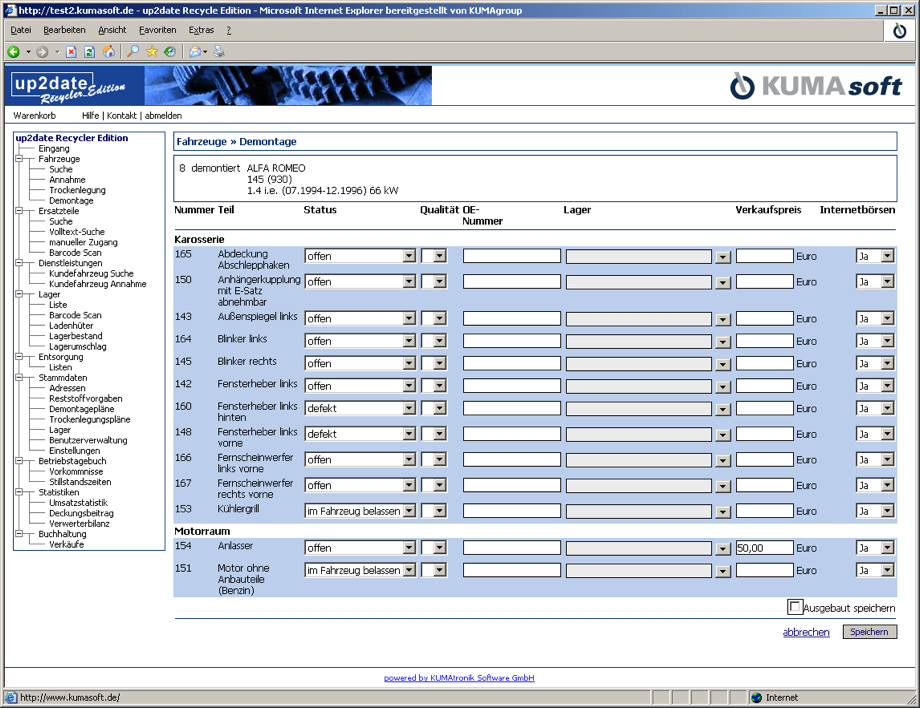
Task: Collapse the Fahrzeuge tree node
Action: tap(19, 159)
